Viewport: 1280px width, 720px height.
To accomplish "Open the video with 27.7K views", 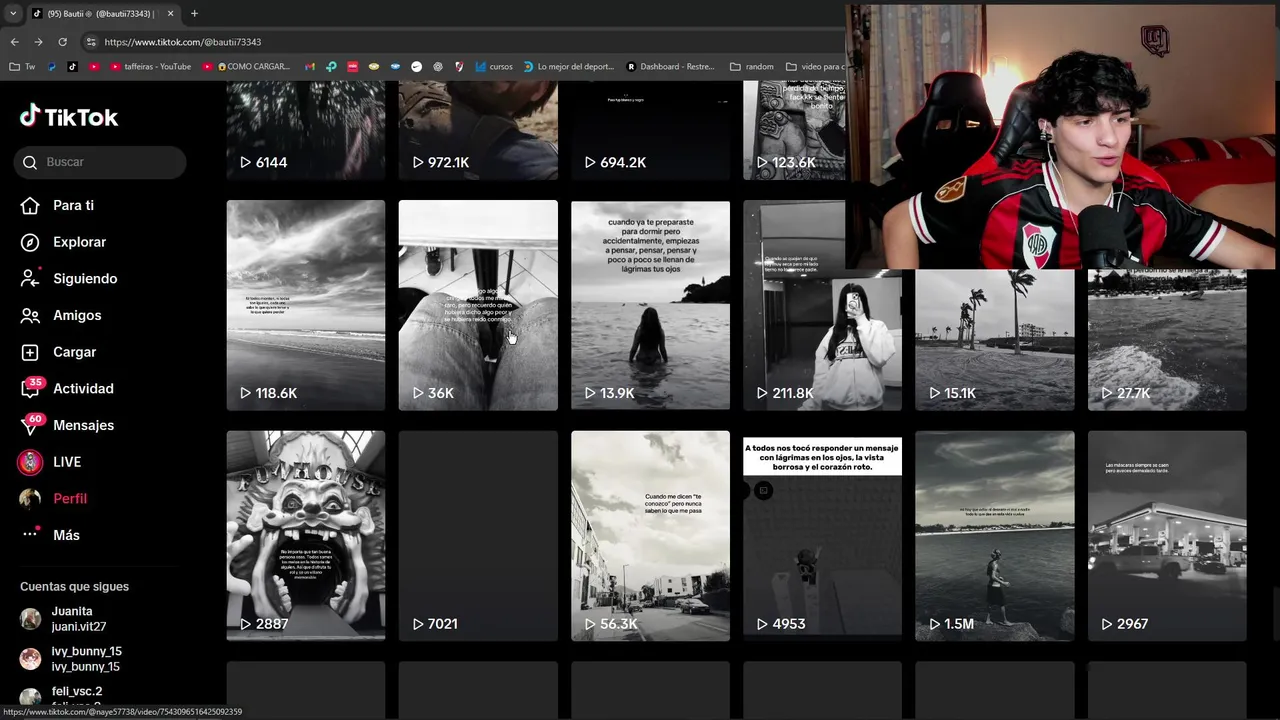I will (1167, 340).
